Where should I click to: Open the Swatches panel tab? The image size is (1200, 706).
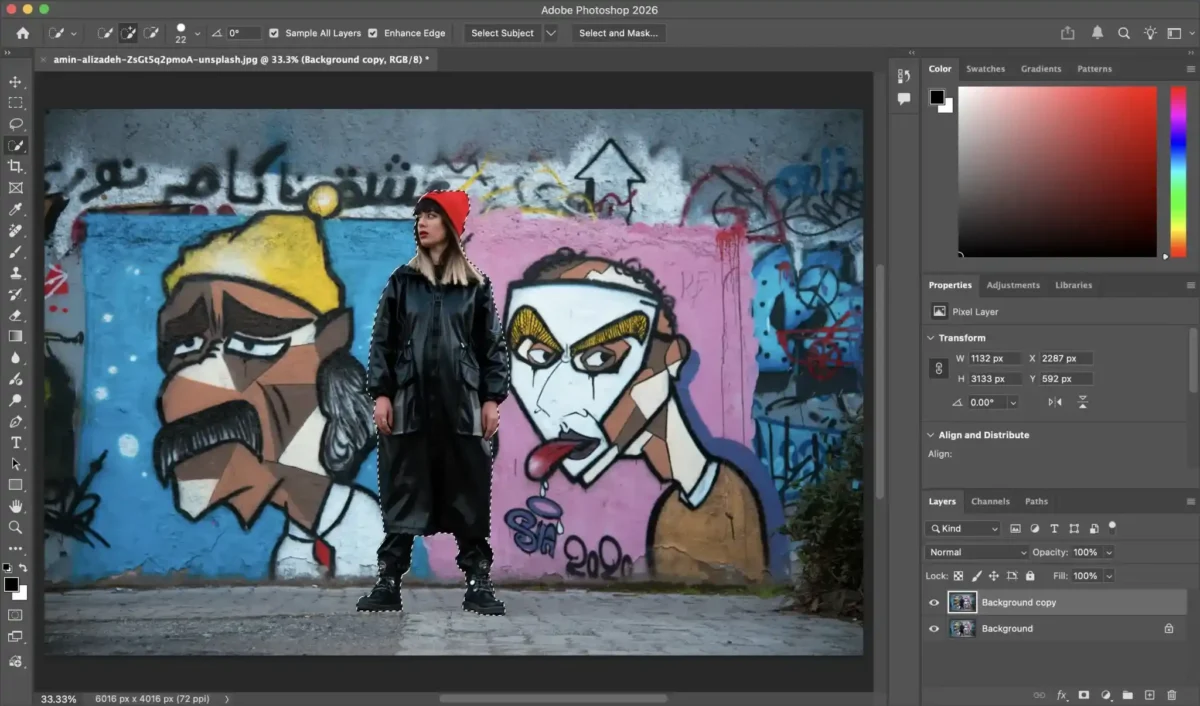point(985,69)
